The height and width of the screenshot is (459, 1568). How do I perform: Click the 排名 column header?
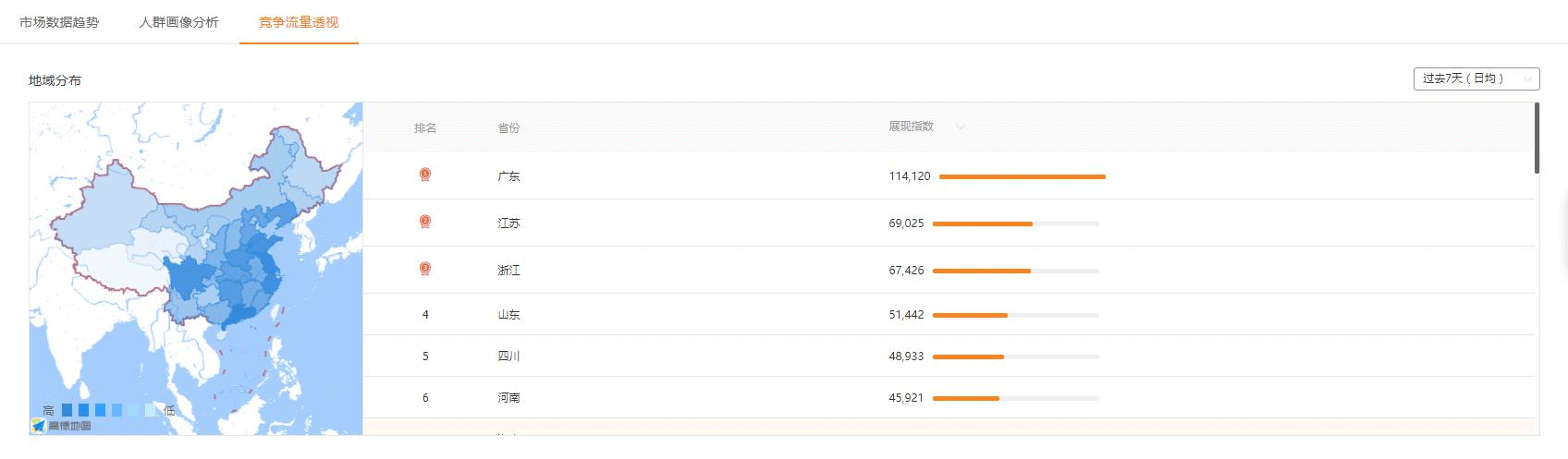[425, 127]
